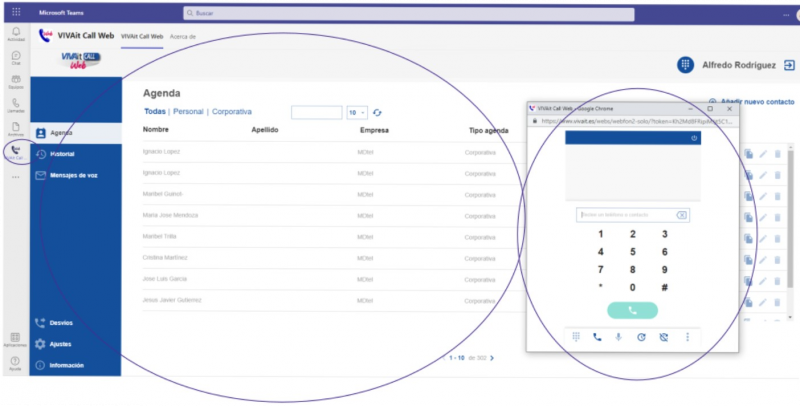The width and height of the screenshot is (800, 406).
Task: Click the Tipo agenda column header
Action: tap(488, 131)
